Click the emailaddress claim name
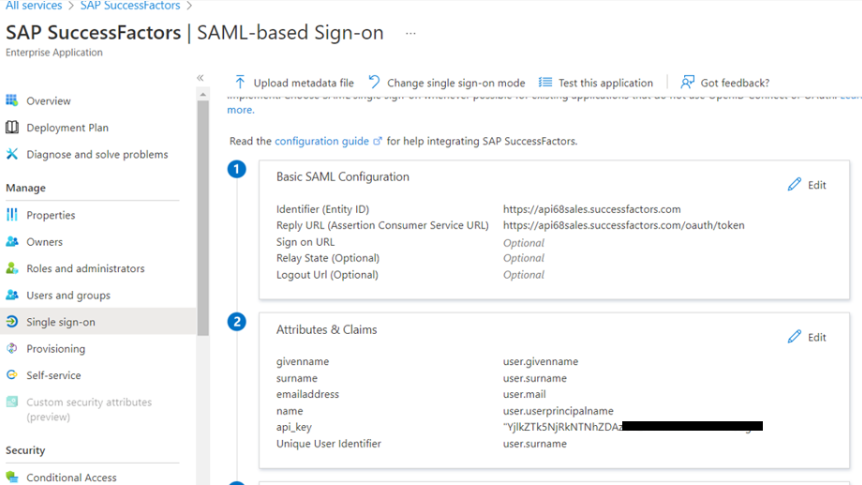The height and width of the screenshot is (485, 862). click(x=307, y=394)
